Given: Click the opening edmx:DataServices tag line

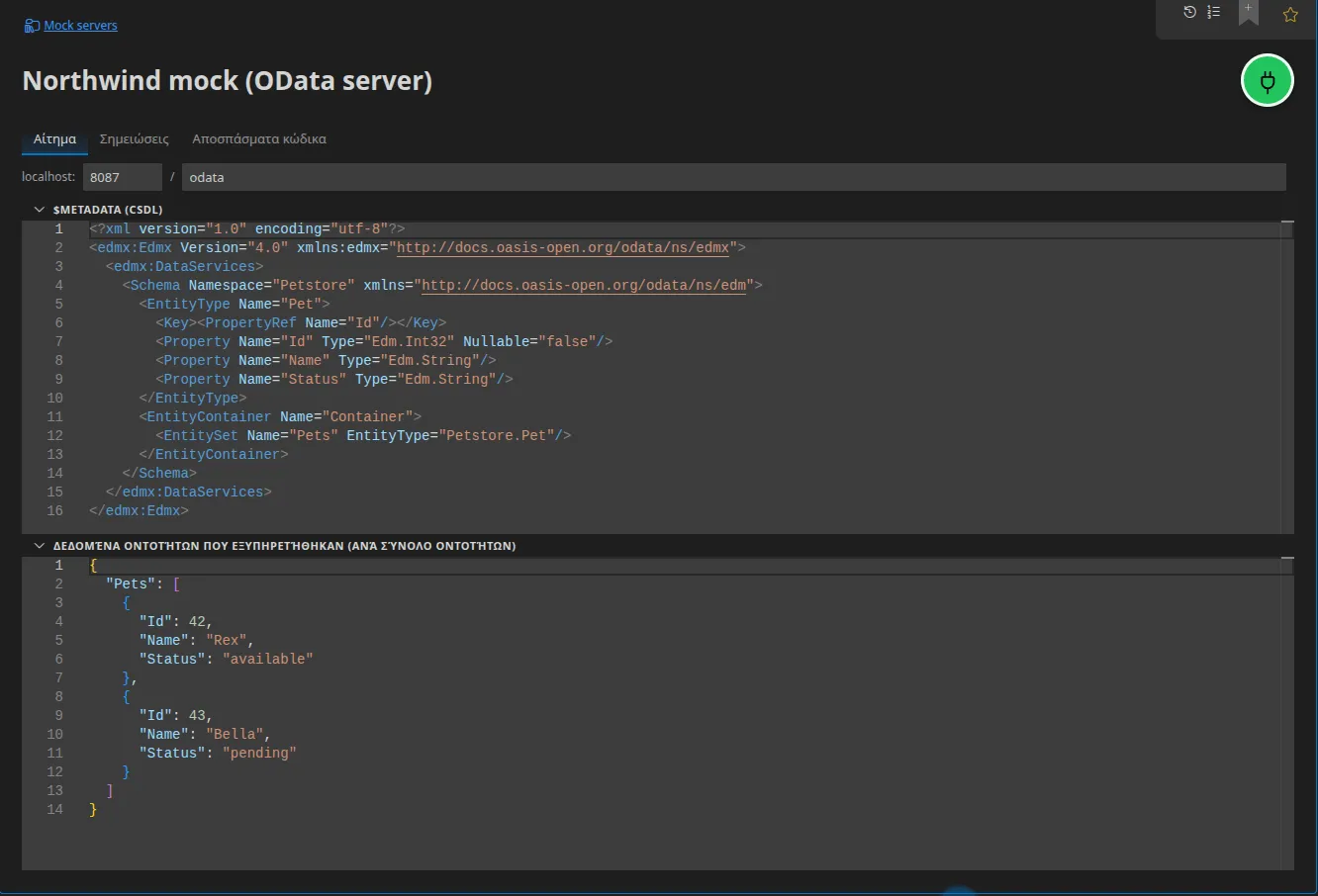Looking at the screenshot, I should point(184,266).
